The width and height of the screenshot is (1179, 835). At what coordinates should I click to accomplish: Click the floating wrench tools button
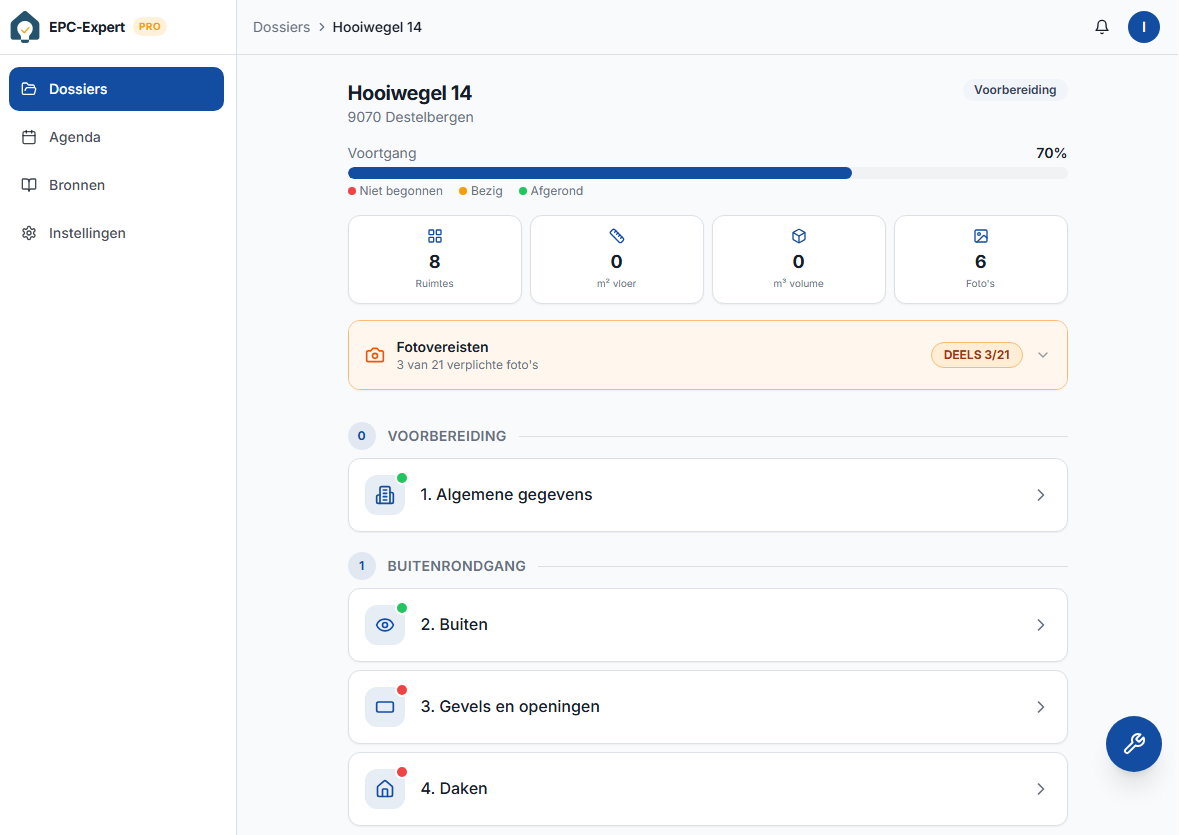click(1133, 743)
